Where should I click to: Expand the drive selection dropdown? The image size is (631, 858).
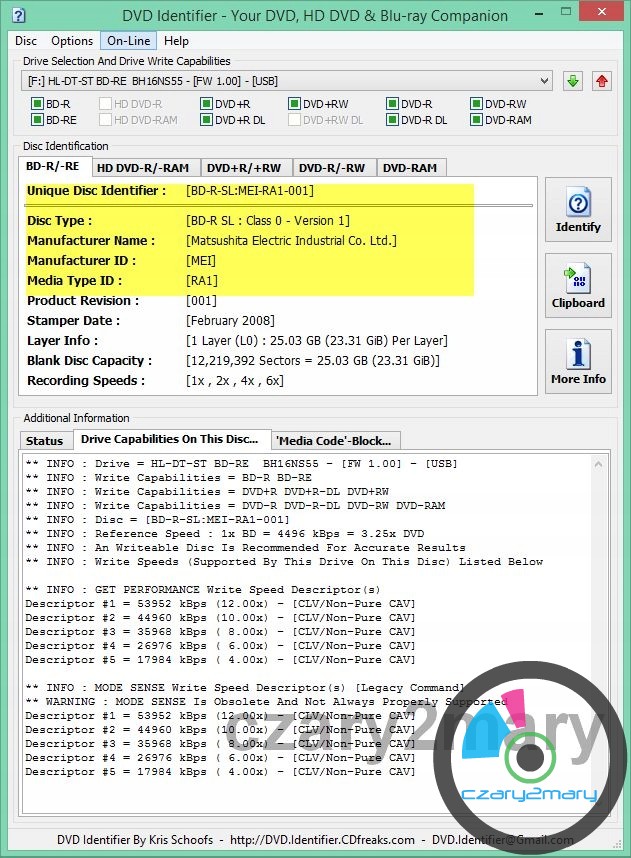(544, 81)
